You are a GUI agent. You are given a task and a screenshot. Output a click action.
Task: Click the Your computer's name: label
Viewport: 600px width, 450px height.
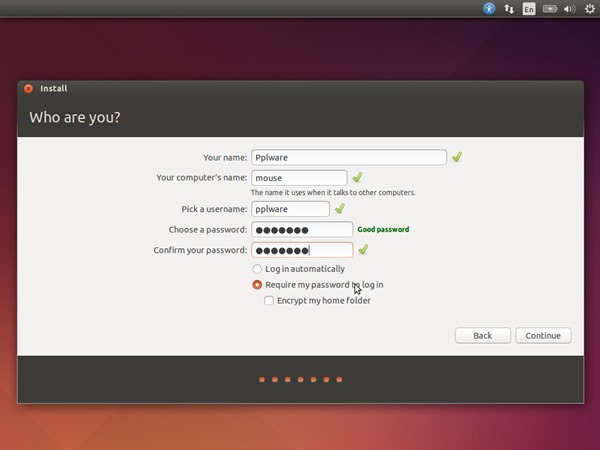(202, 178)
